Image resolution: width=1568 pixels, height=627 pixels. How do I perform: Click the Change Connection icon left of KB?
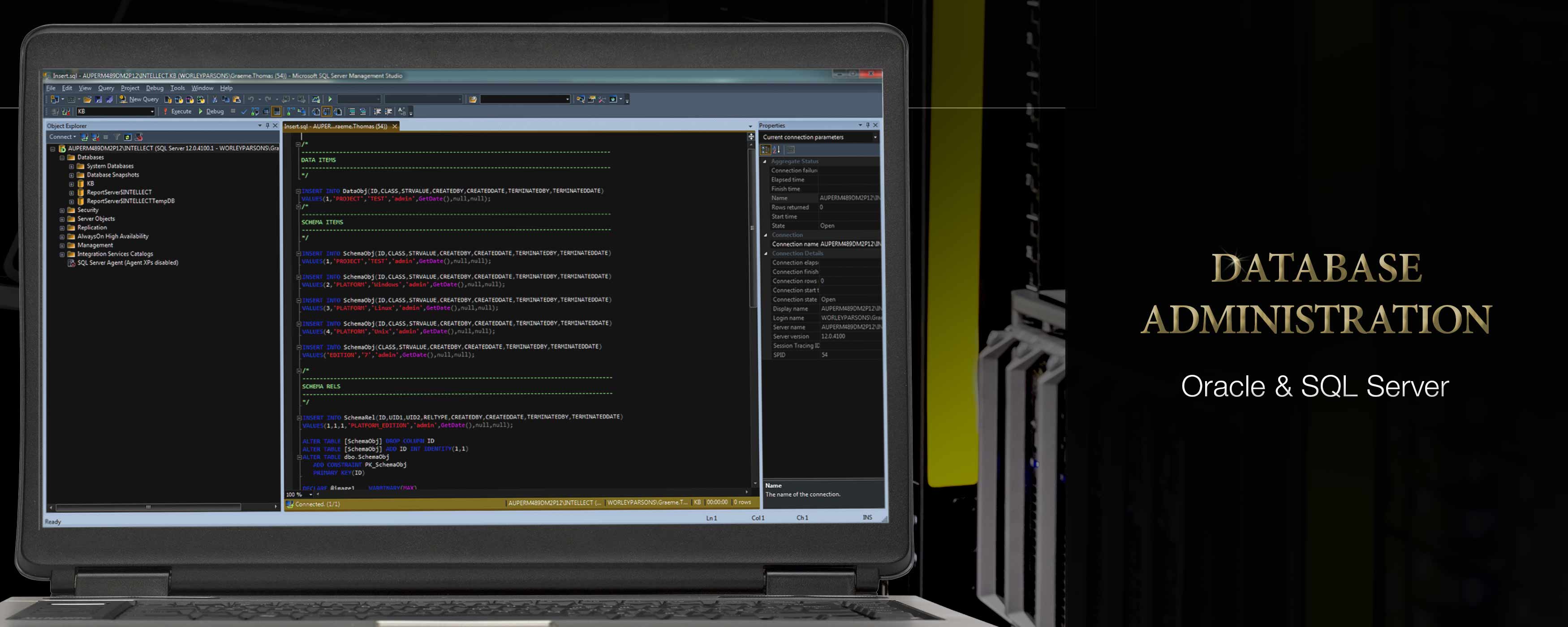tap(66, 112)
